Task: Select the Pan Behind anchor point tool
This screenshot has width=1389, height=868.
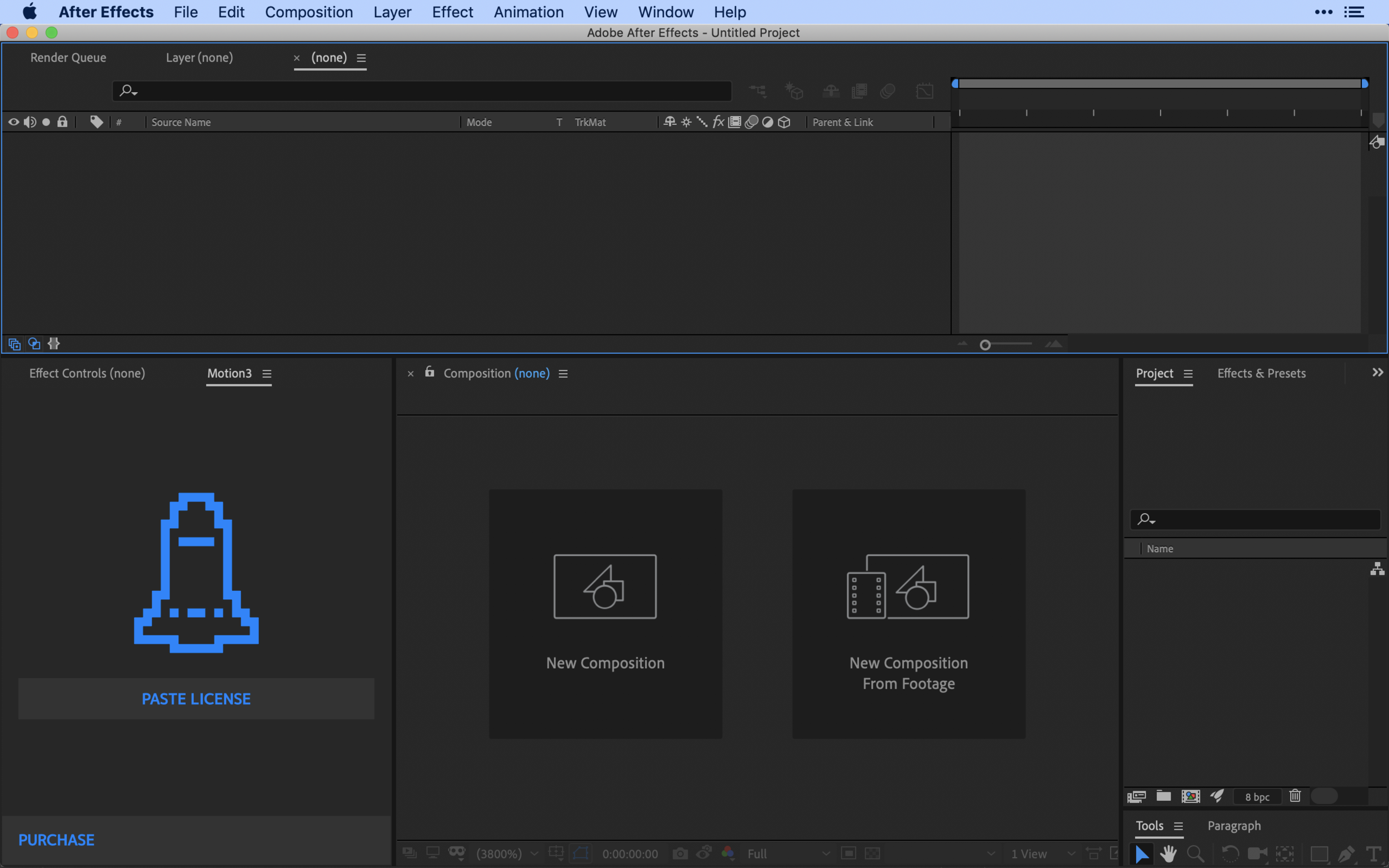Action: click(1285, 854)
